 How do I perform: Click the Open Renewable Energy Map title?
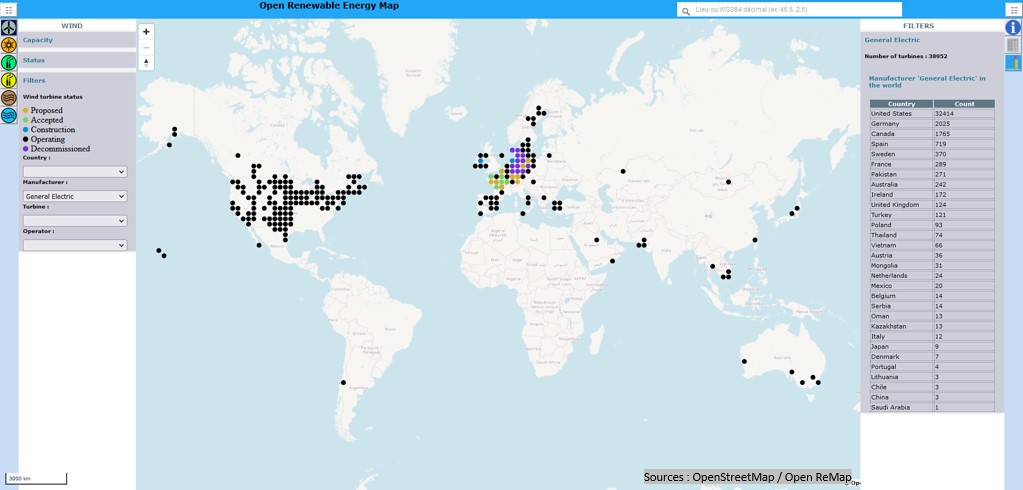[x=329, y=6]
